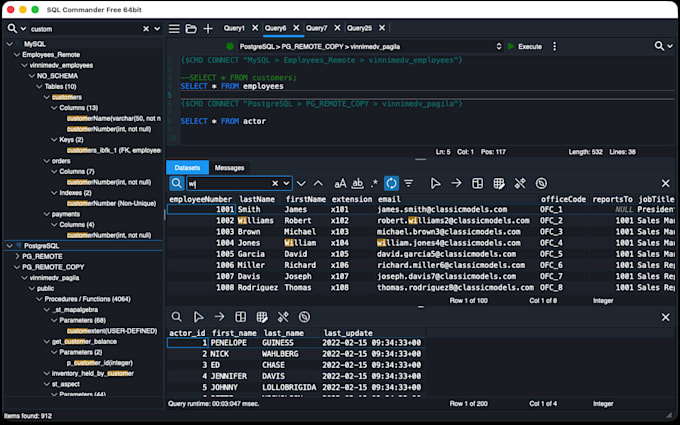Collapse the MySQL tree node
Screen dimensions: 680x425
(10, 44)
